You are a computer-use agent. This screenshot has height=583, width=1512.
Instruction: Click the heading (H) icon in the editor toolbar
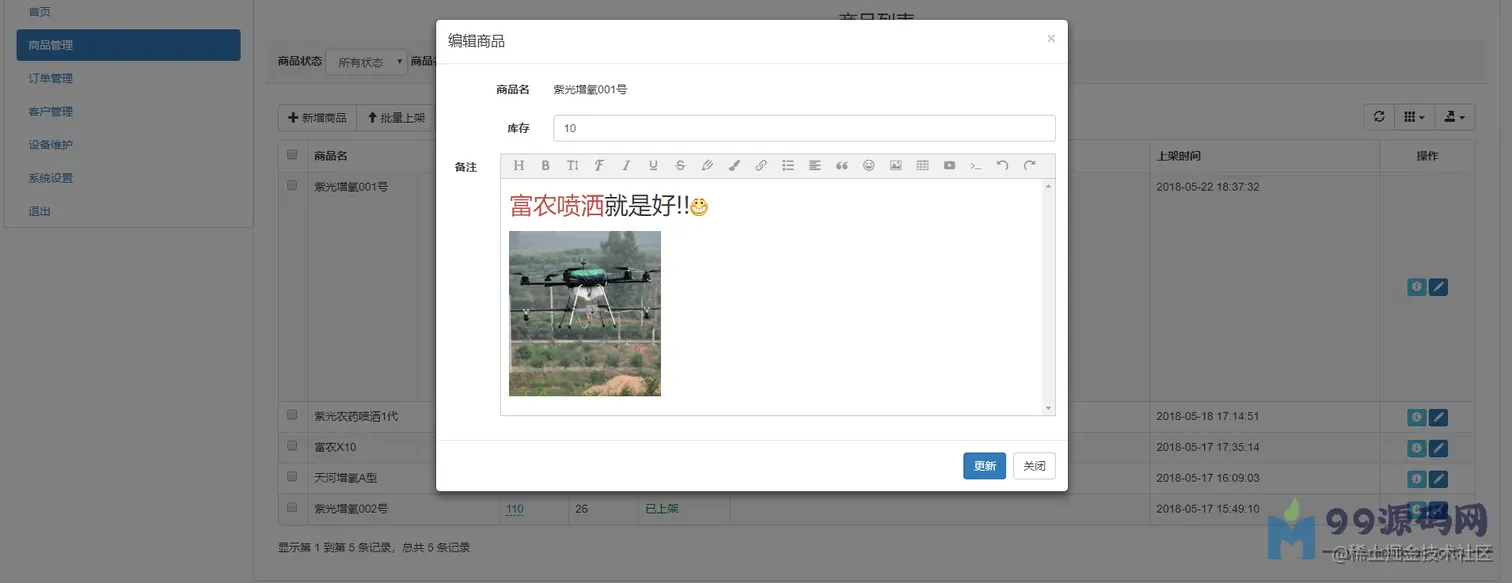coord(518,166)
